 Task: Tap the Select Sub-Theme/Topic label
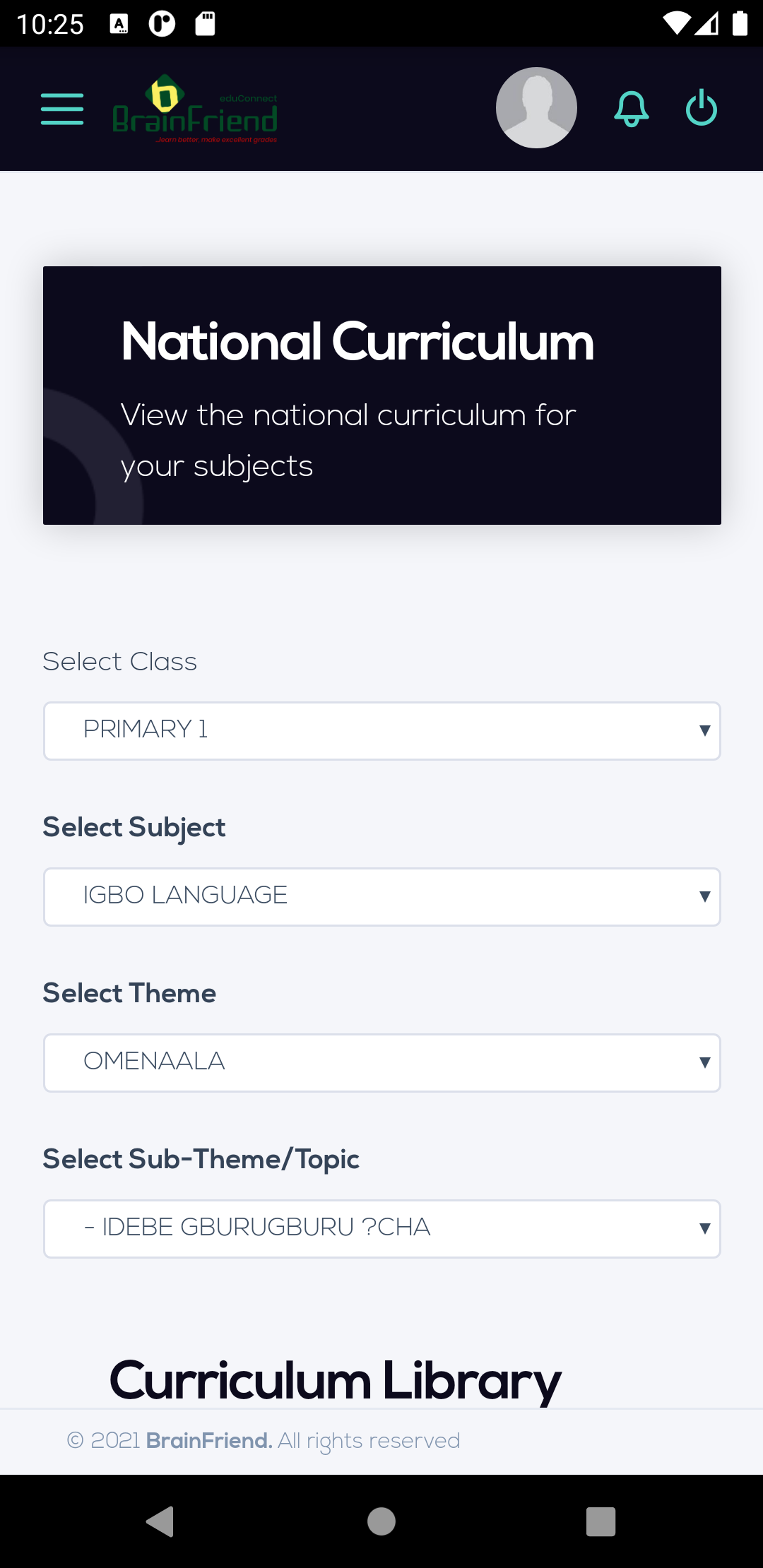[201, 1159]
